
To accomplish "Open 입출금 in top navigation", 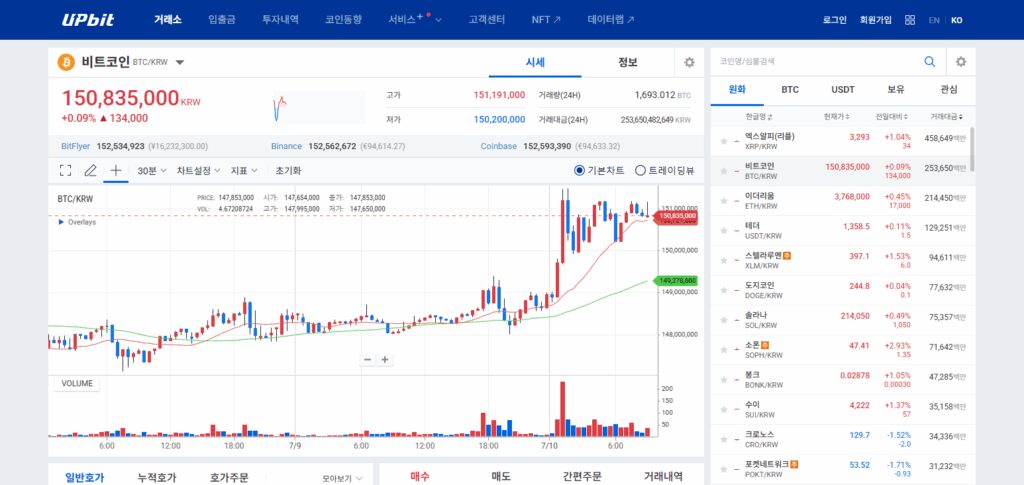I will pos(222,20).
